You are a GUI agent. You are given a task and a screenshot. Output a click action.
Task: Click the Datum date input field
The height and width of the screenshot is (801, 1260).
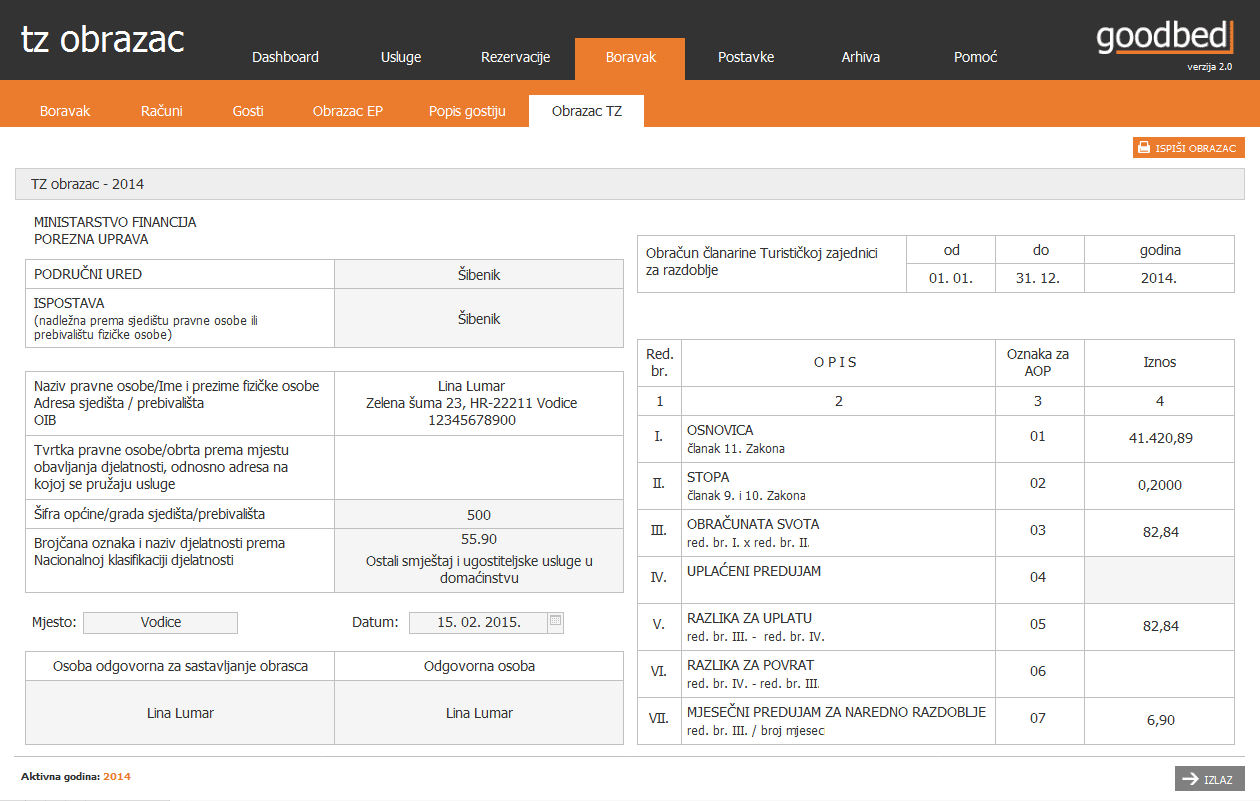point(478,622)
